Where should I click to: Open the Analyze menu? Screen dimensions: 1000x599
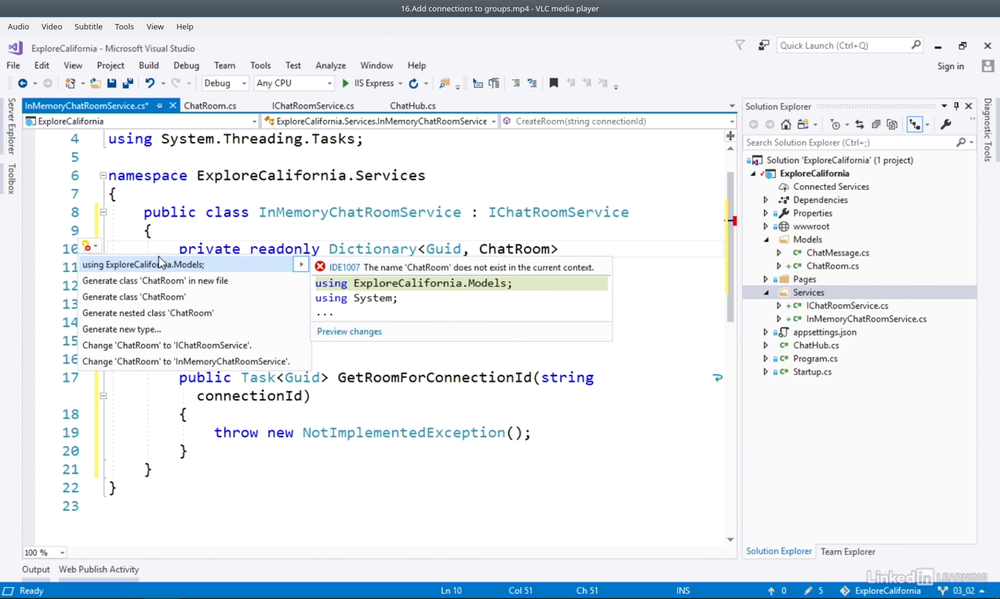tap(330, 65)
